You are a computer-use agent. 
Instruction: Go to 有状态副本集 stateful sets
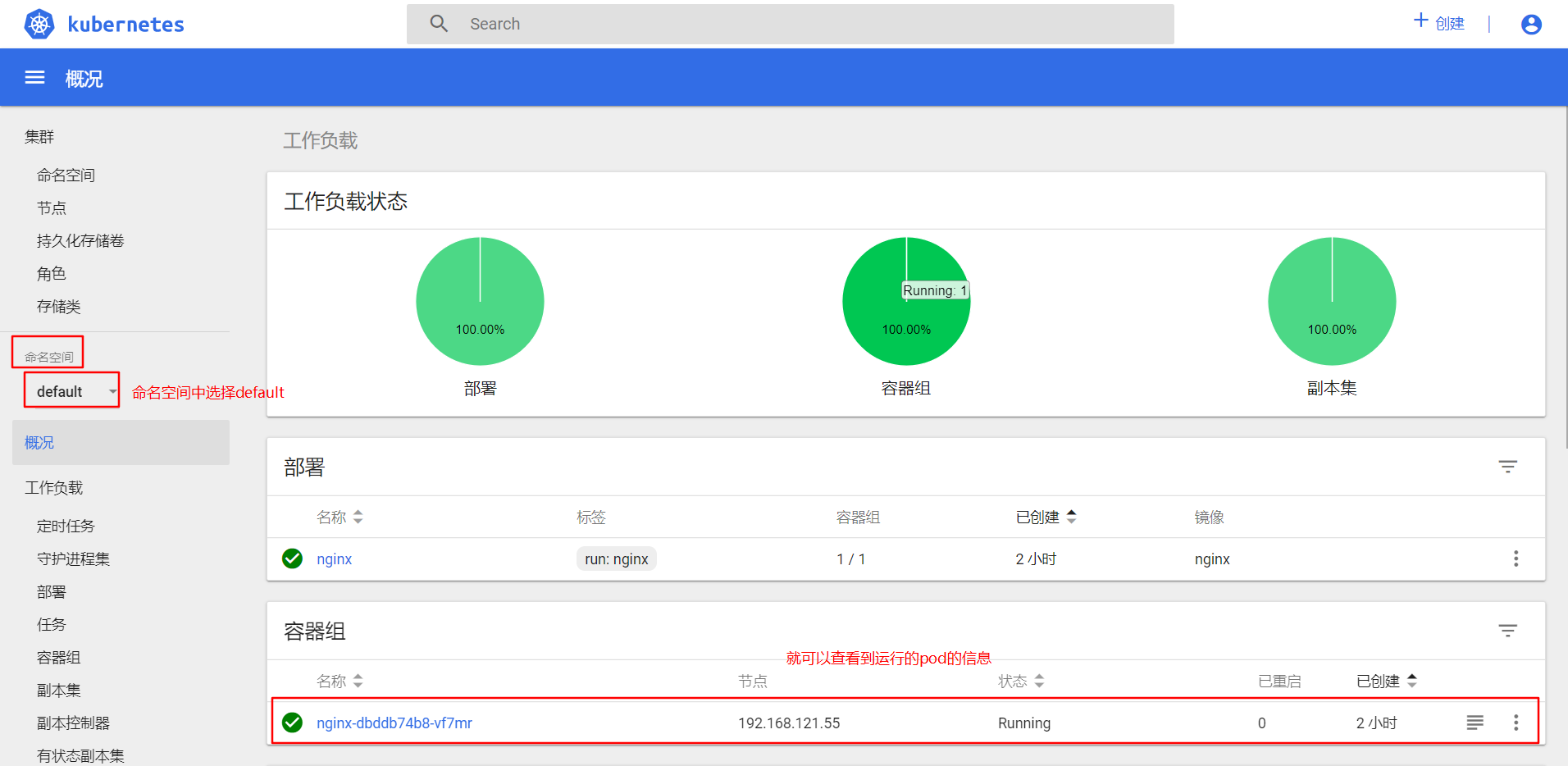pyautogui.click(x=80, y=755)
